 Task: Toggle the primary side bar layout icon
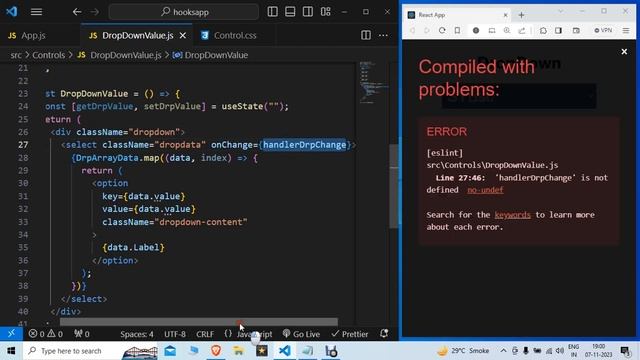tap(272, 12)
